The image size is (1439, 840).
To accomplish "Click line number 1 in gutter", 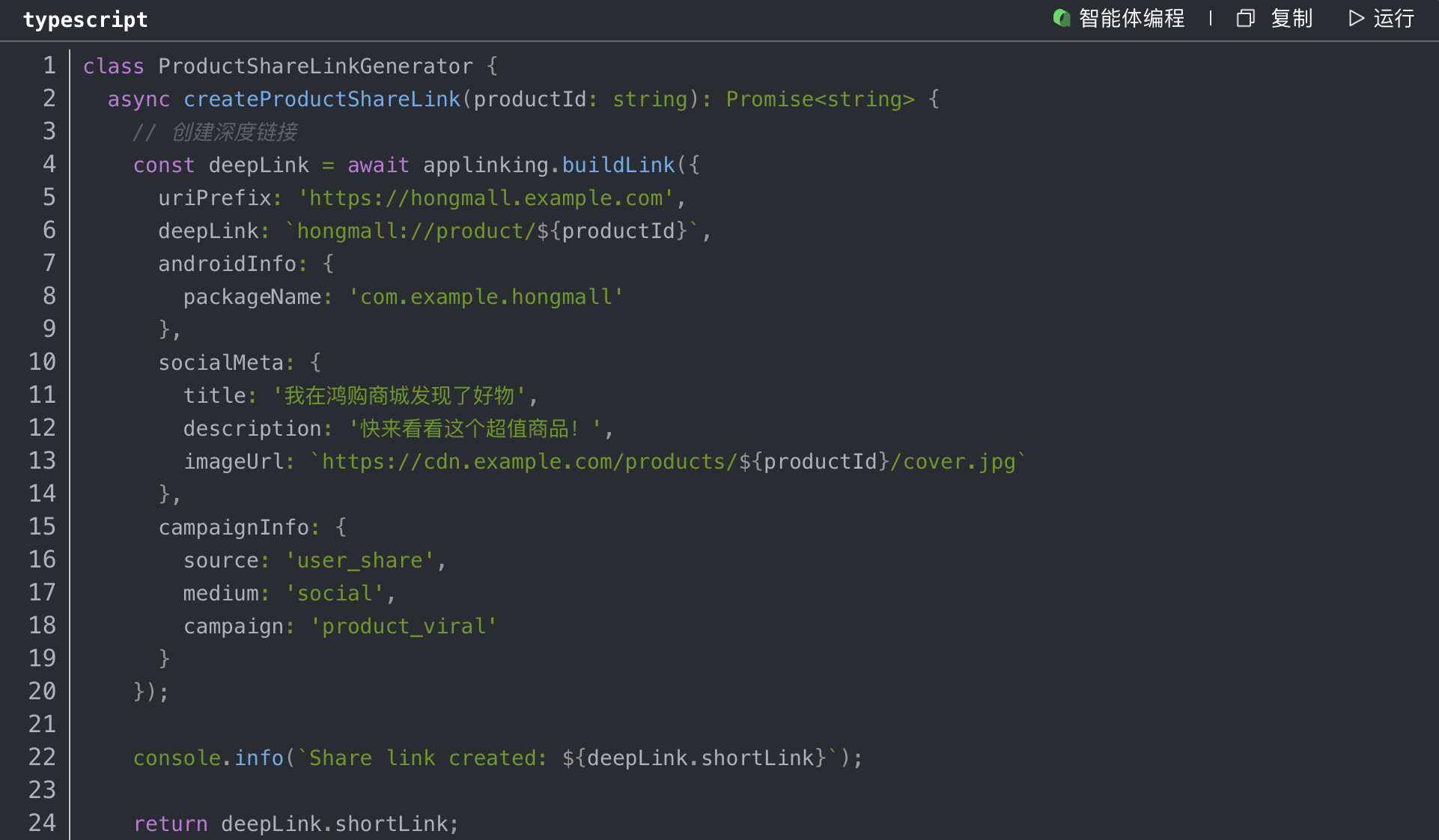I will click(x=49, y=66).
